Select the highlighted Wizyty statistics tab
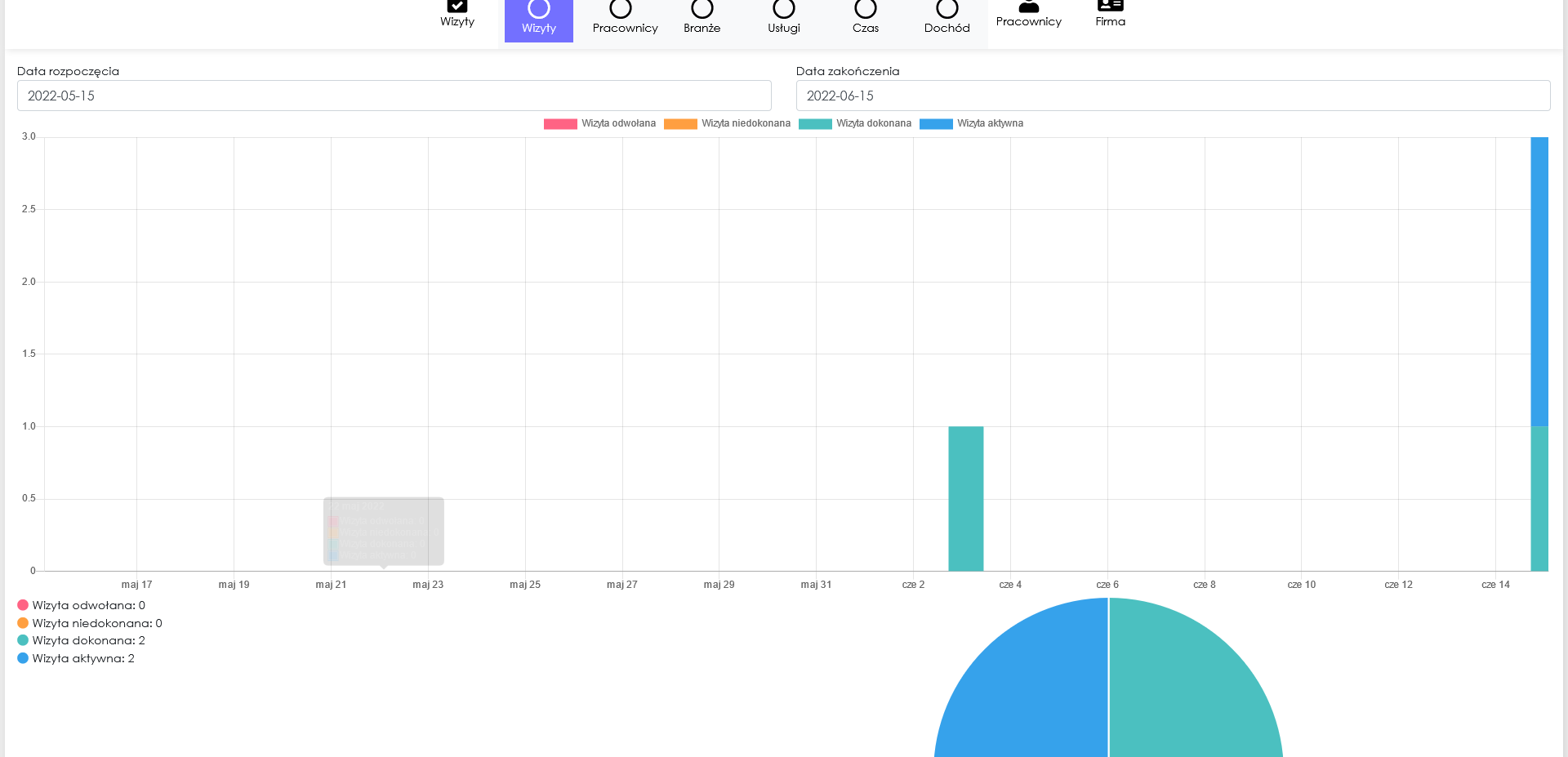 pos(539,18)
